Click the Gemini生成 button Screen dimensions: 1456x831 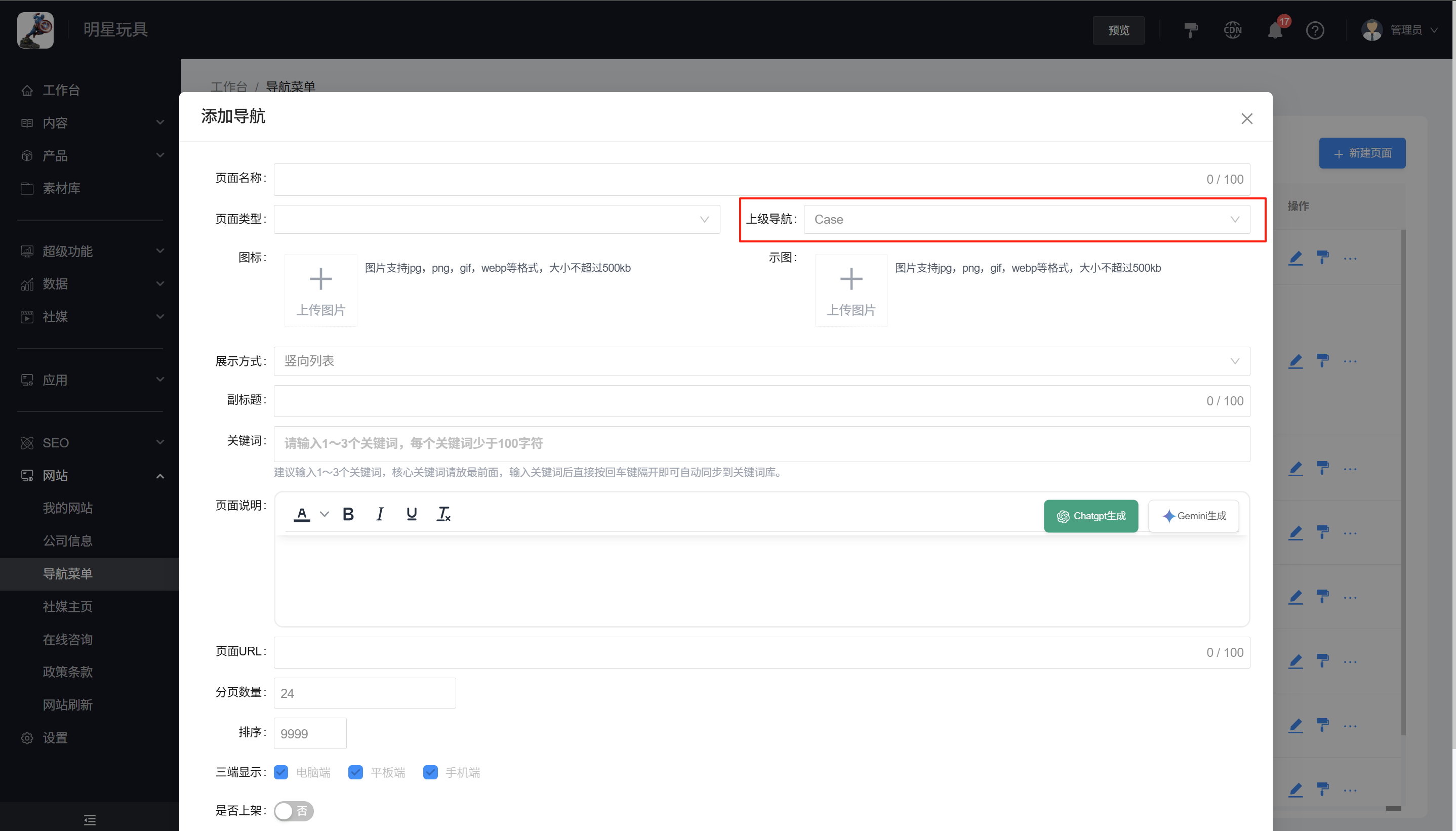tap(1193, 516)
